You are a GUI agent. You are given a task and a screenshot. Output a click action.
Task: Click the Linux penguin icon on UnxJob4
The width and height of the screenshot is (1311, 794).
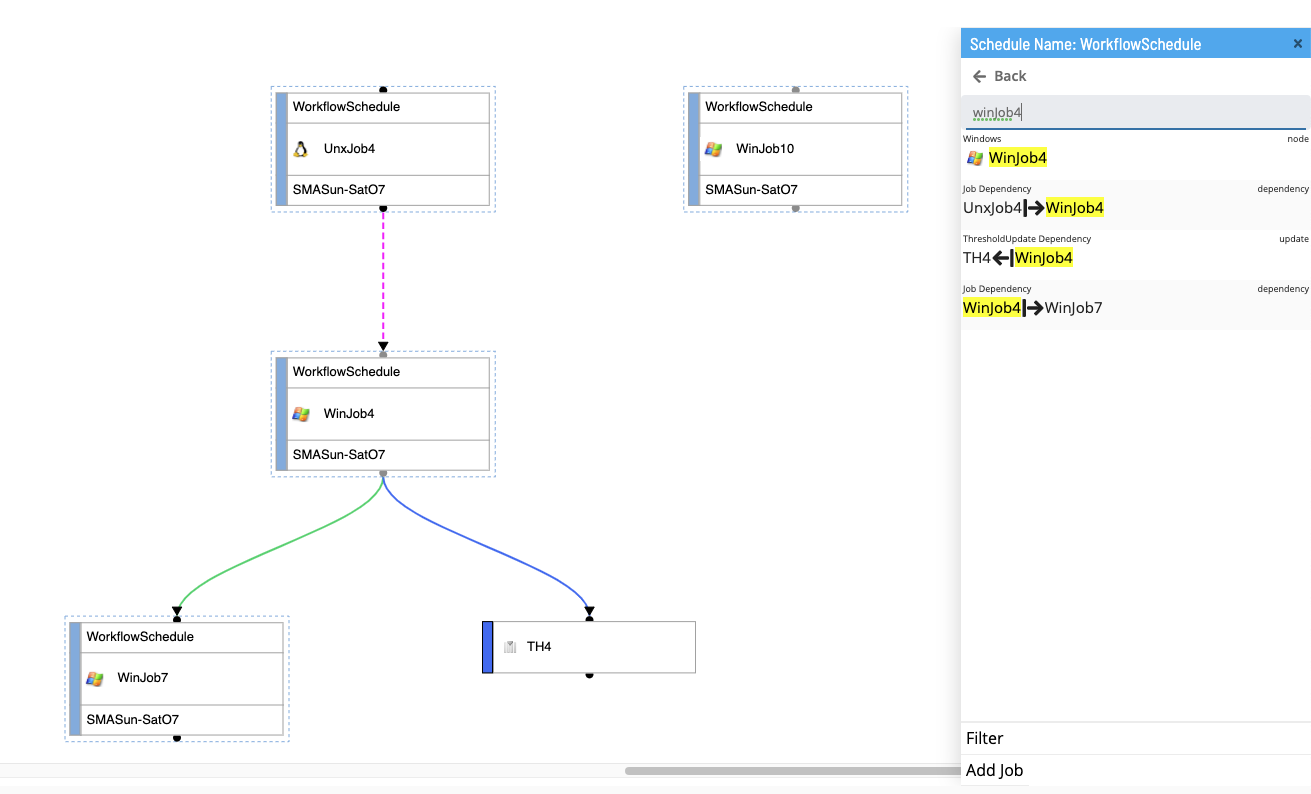[x=300, y=149]
